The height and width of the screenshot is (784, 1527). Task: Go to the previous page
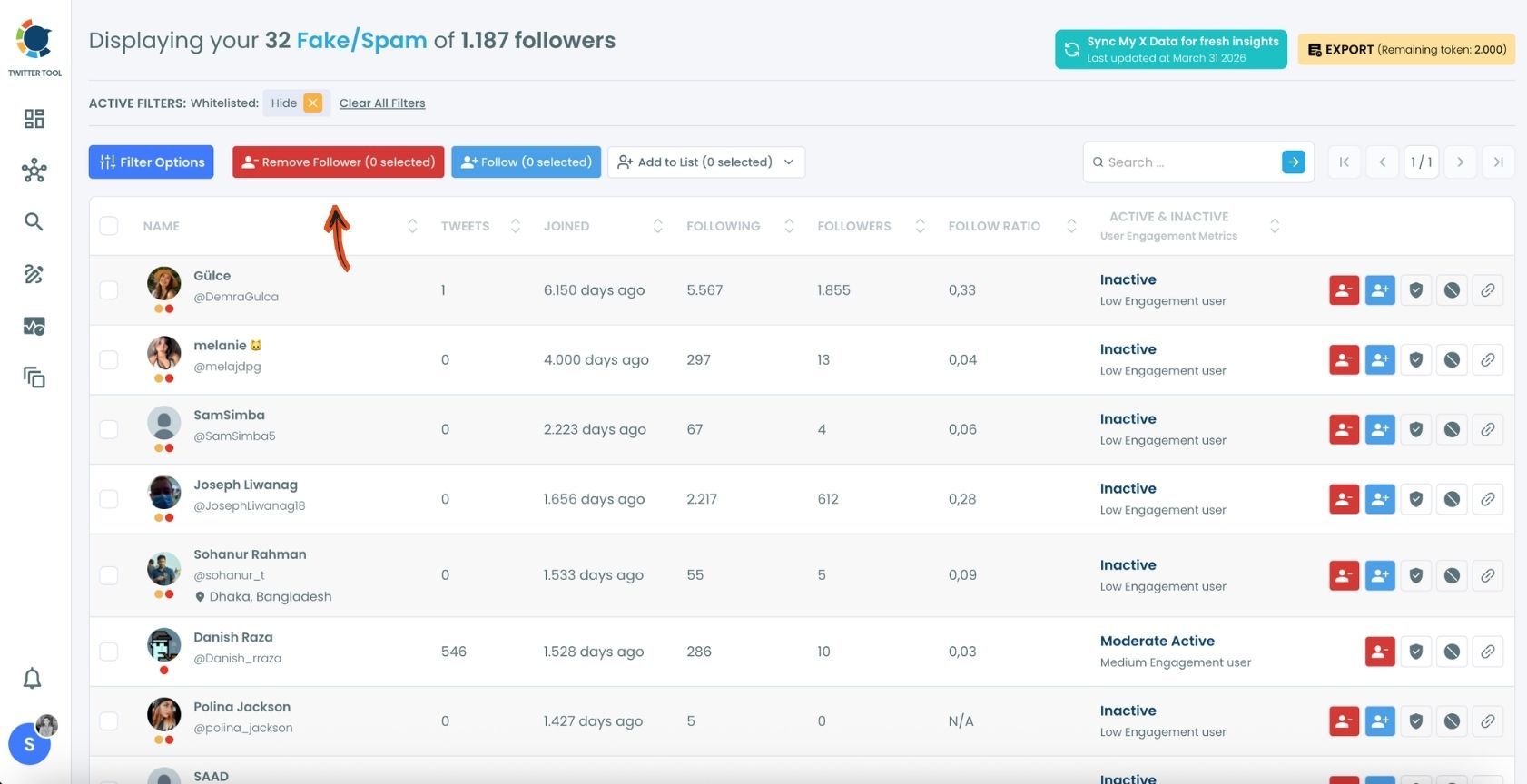1382,162
